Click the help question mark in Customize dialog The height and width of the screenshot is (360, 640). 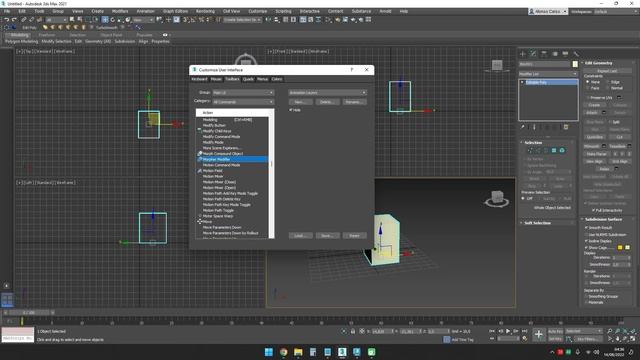(352, 70)
